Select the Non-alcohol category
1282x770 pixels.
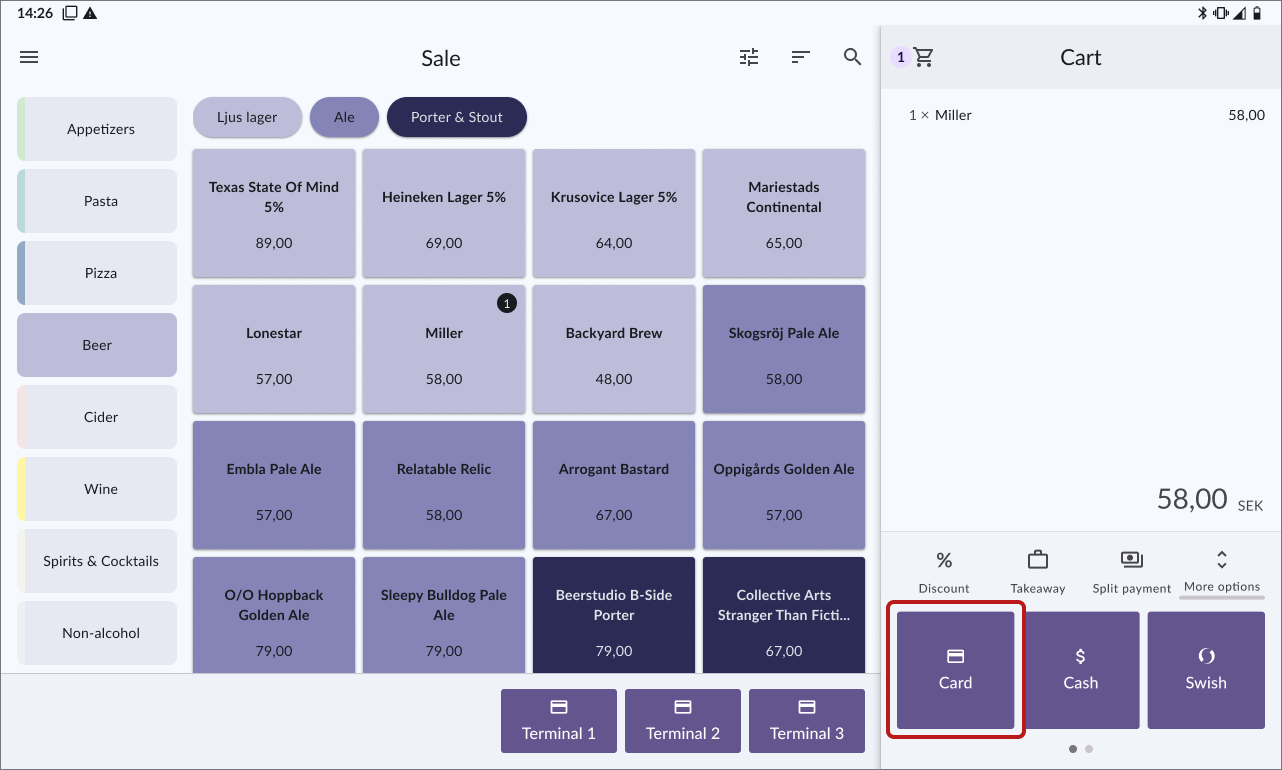[x=97, y=633]
